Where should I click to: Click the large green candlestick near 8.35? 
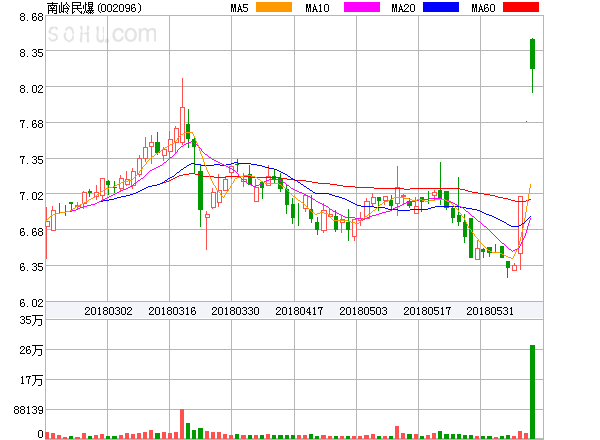pyautogui.click(x=532, y=65)
